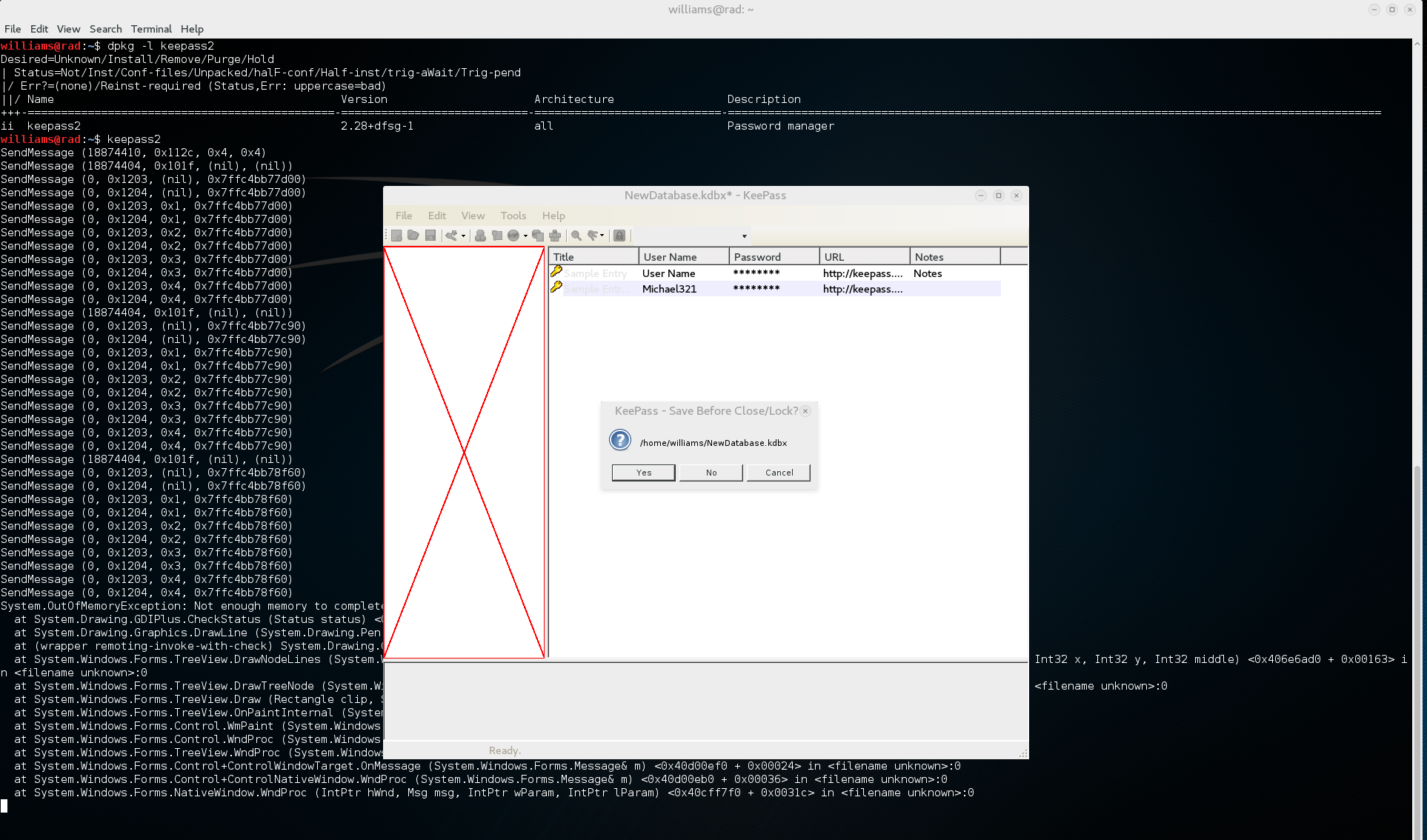Open KeePass View menu
The image size is (1427, 840).
(473, 216)
